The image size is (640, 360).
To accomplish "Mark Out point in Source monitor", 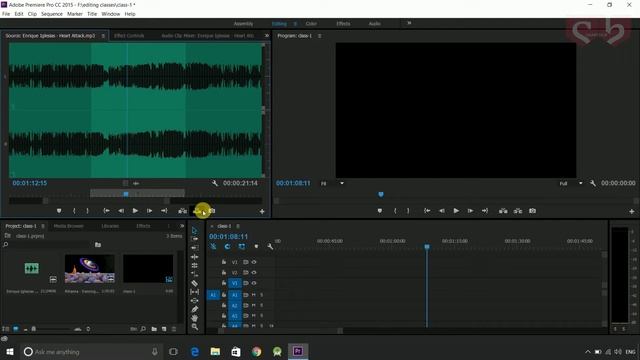I will coord(87,211).
